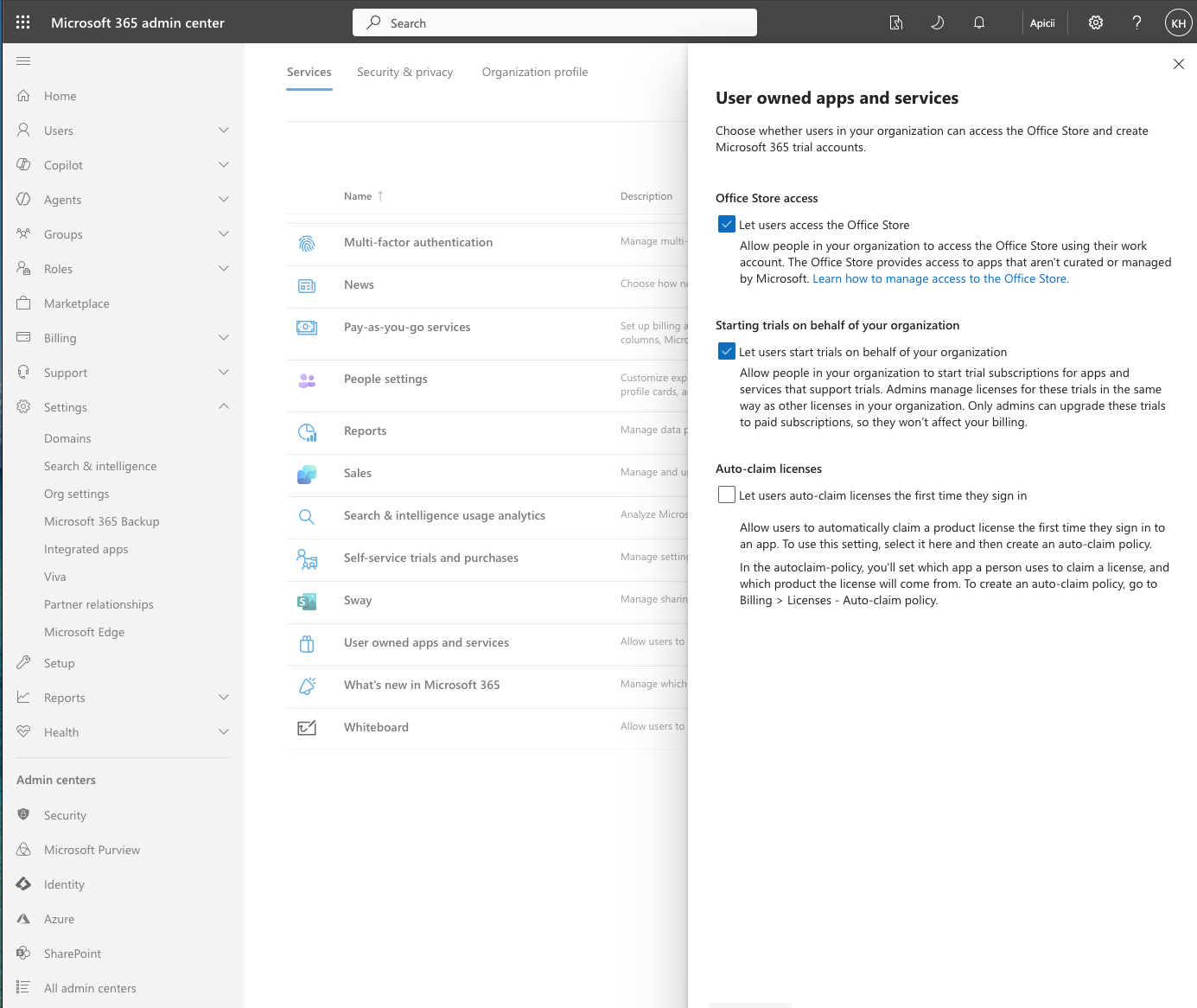1197x1008 pixels.
Task: Collapse the navigation menu hamburger icon
Action: 23,61
